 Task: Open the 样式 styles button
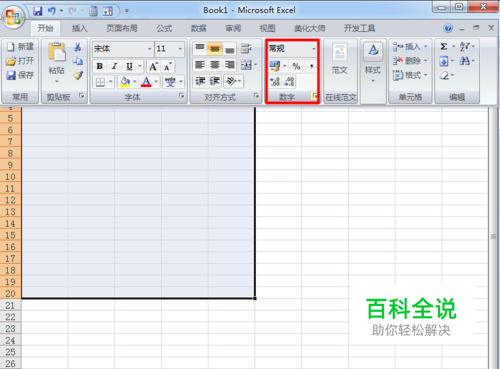pos(373,62)
